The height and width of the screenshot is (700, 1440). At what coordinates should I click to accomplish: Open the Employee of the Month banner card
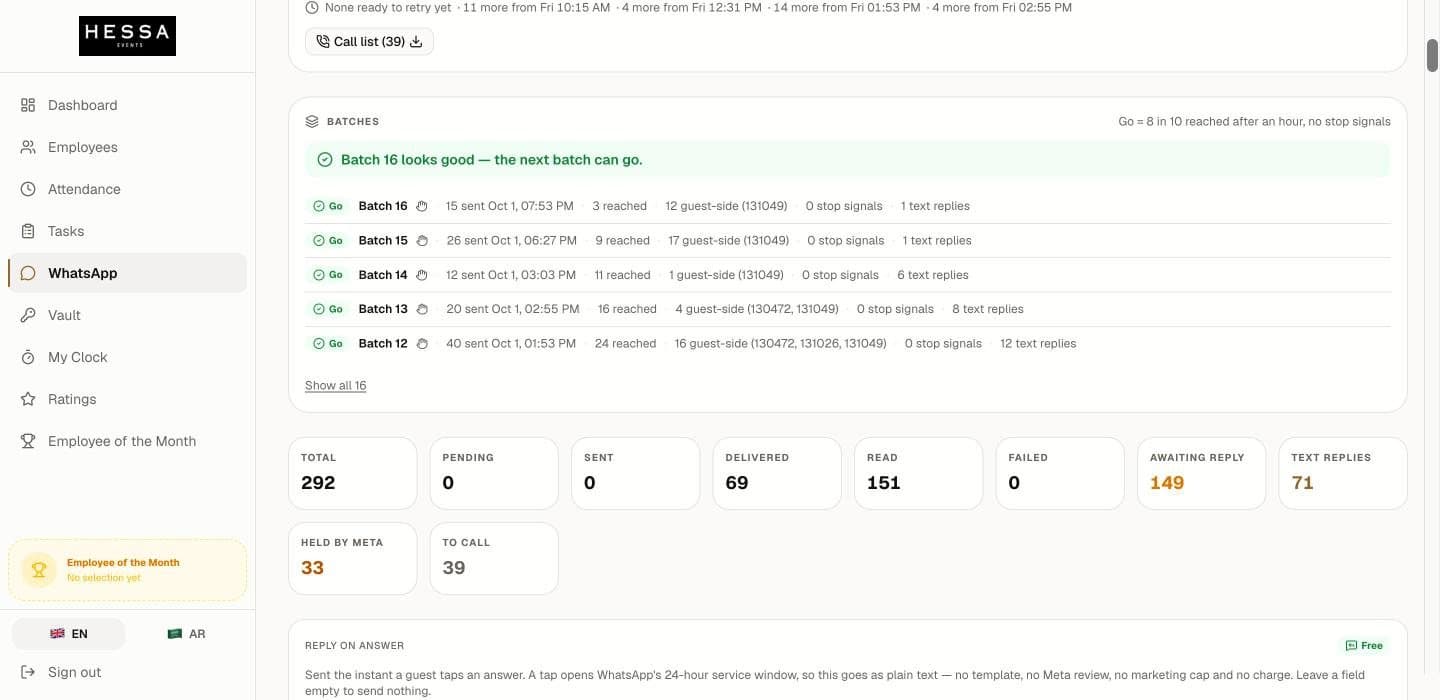127,570
